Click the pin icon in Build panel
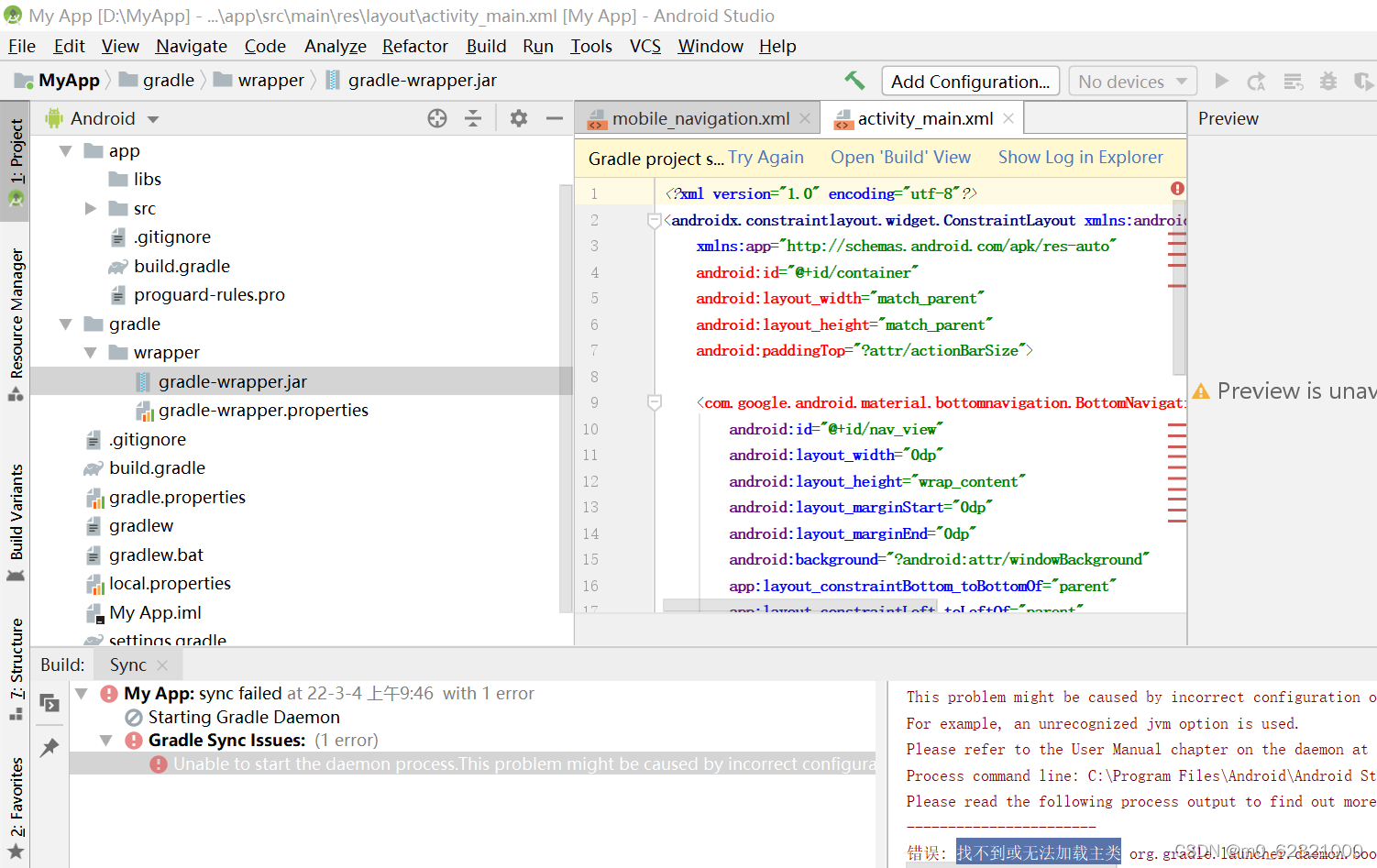This screenshot has height=868, width=1377. pyautogui.click(x=50, y=748)
